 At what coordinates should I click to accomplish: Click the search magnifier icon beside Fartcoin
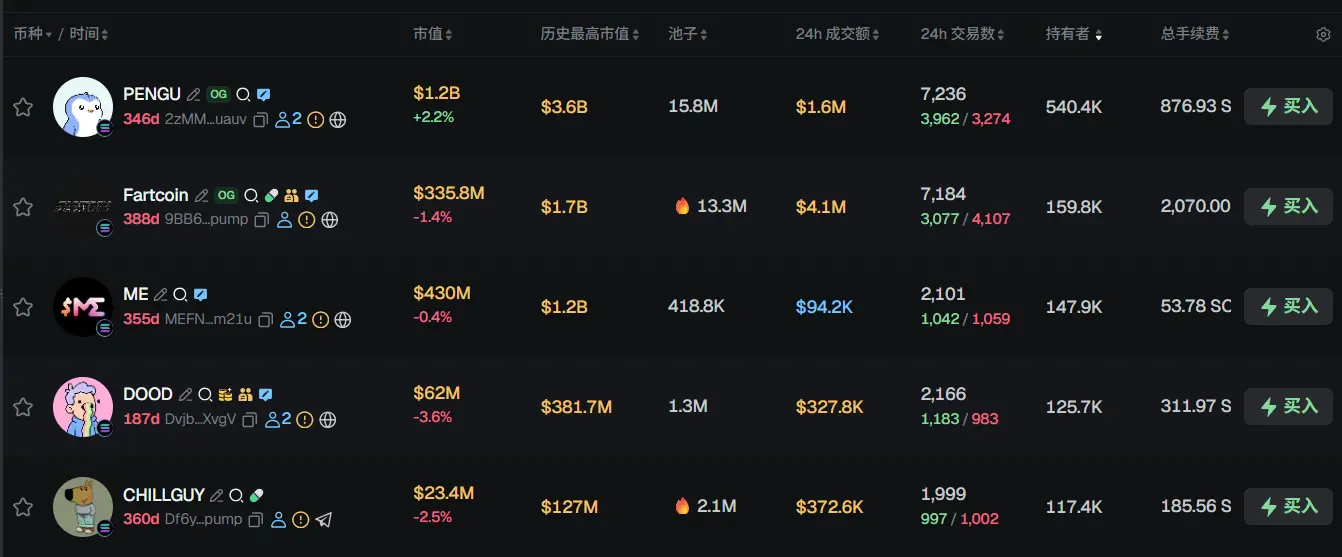tap(251, 196)
